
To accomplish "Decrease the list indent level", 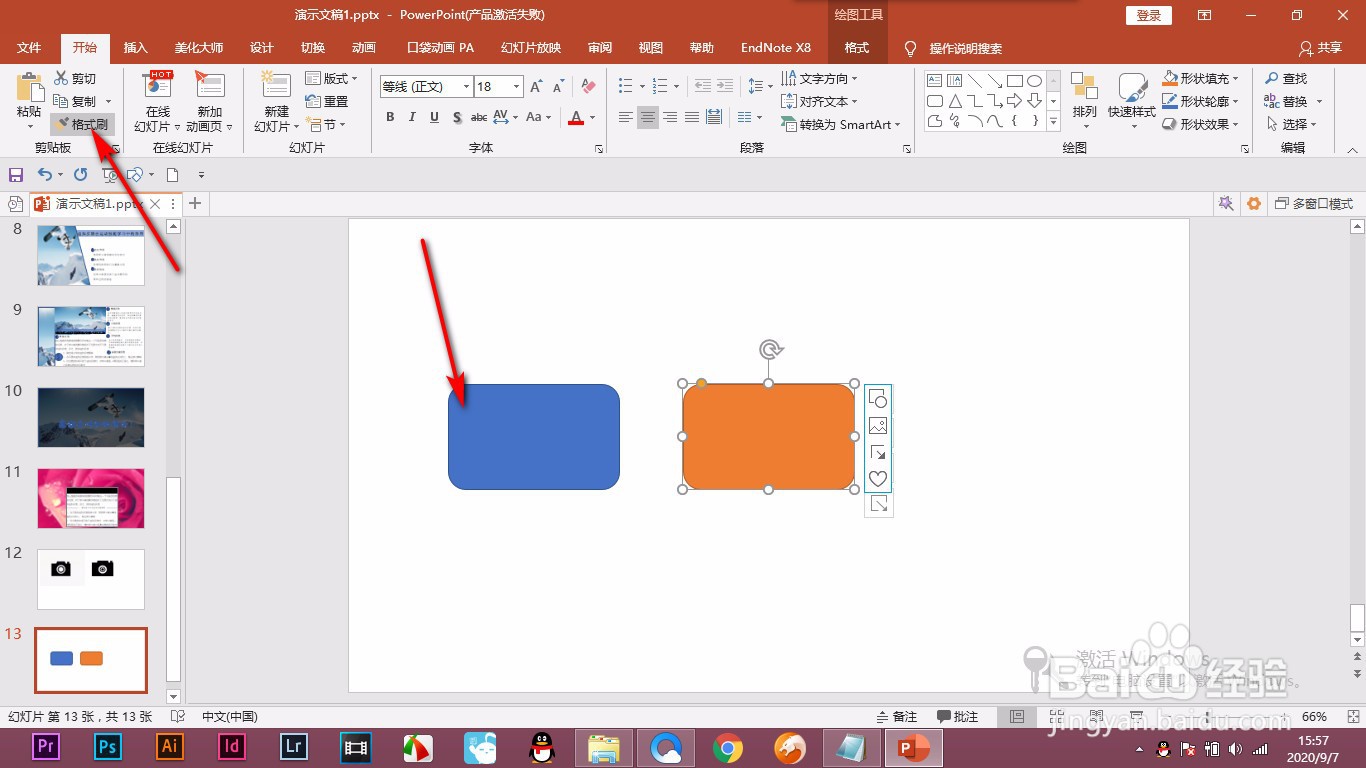I will click(702, 86).
